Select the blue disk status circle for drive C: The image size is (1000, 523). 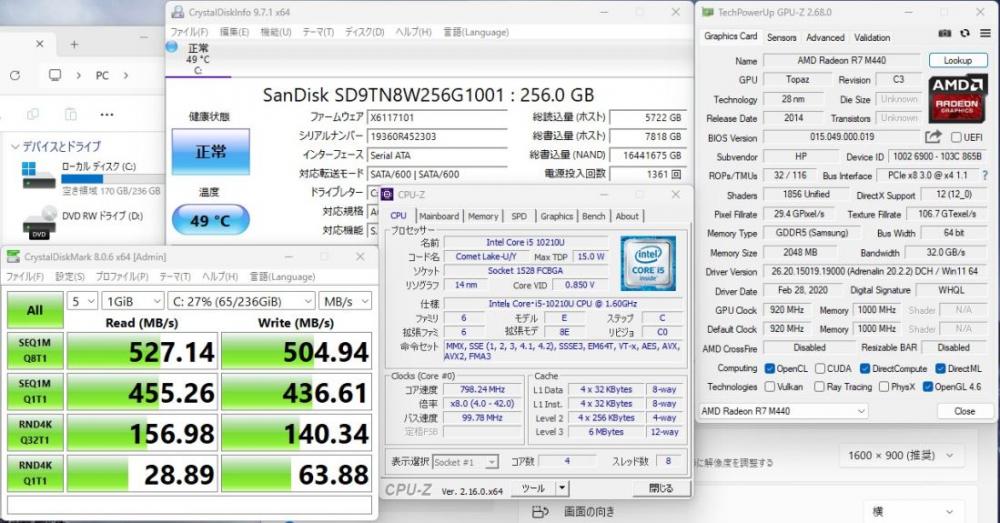(172, 47)
